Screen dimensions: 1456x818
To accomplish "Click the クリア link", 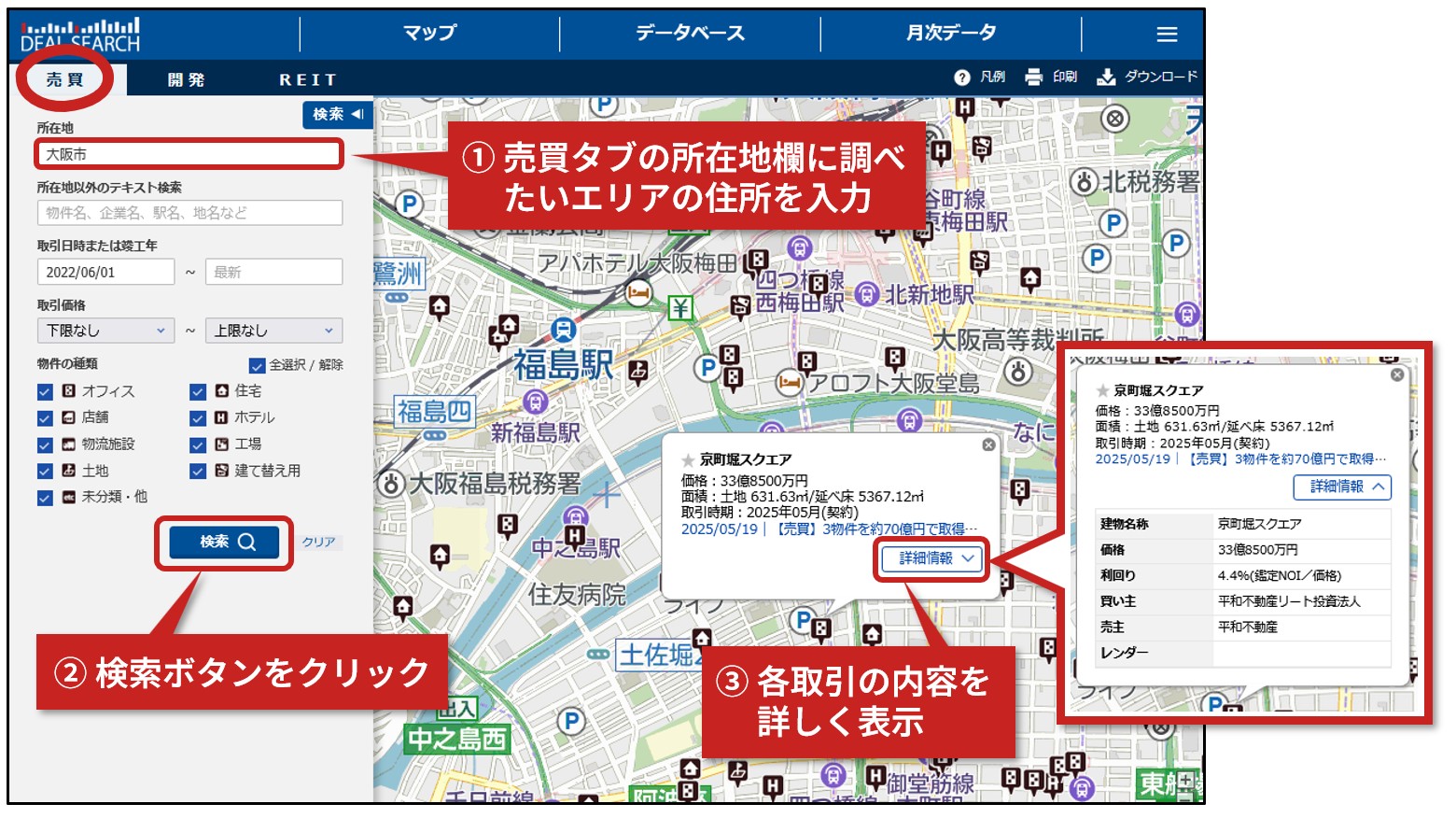I will (x=318, y=543).
